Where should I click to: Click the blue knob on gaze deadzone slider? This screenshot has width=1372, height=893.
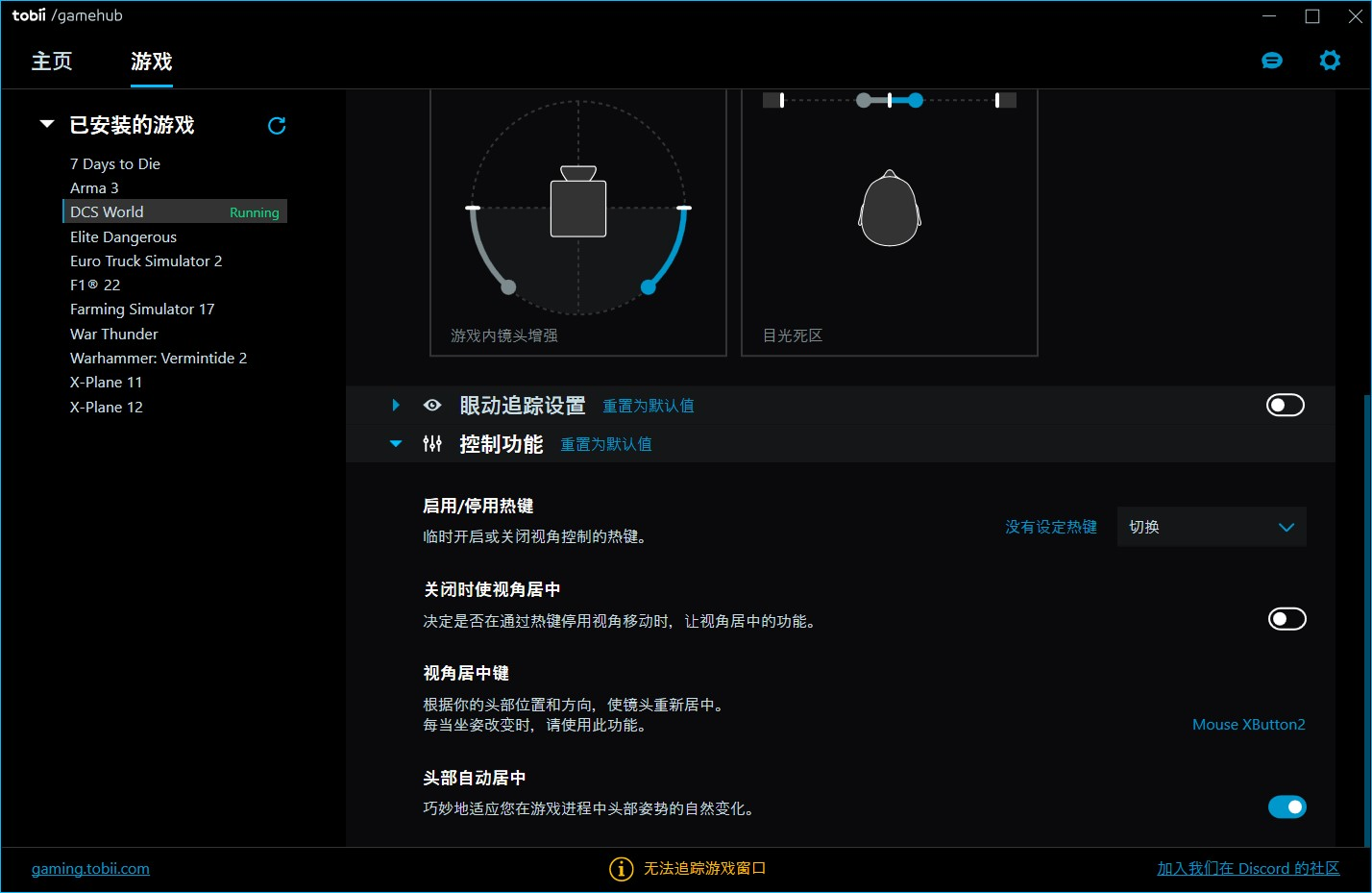pos(916,100)
